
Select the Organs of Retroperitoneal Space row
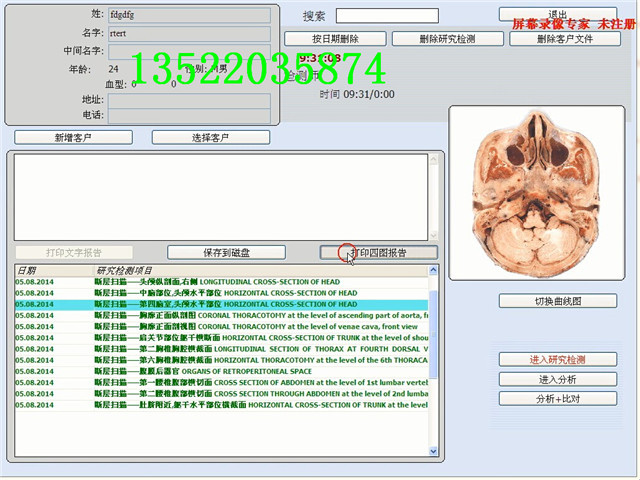[220, 371]
